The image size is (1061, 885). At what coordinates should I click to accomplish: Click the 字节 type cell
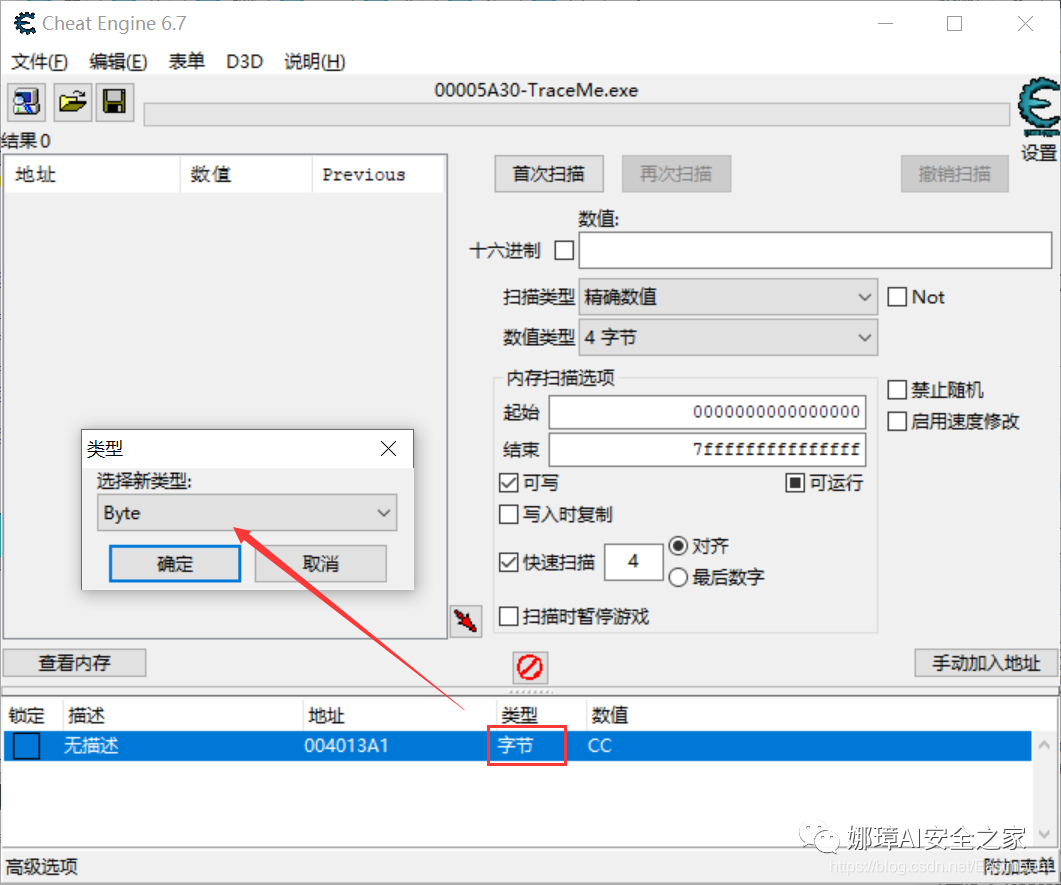516,746
